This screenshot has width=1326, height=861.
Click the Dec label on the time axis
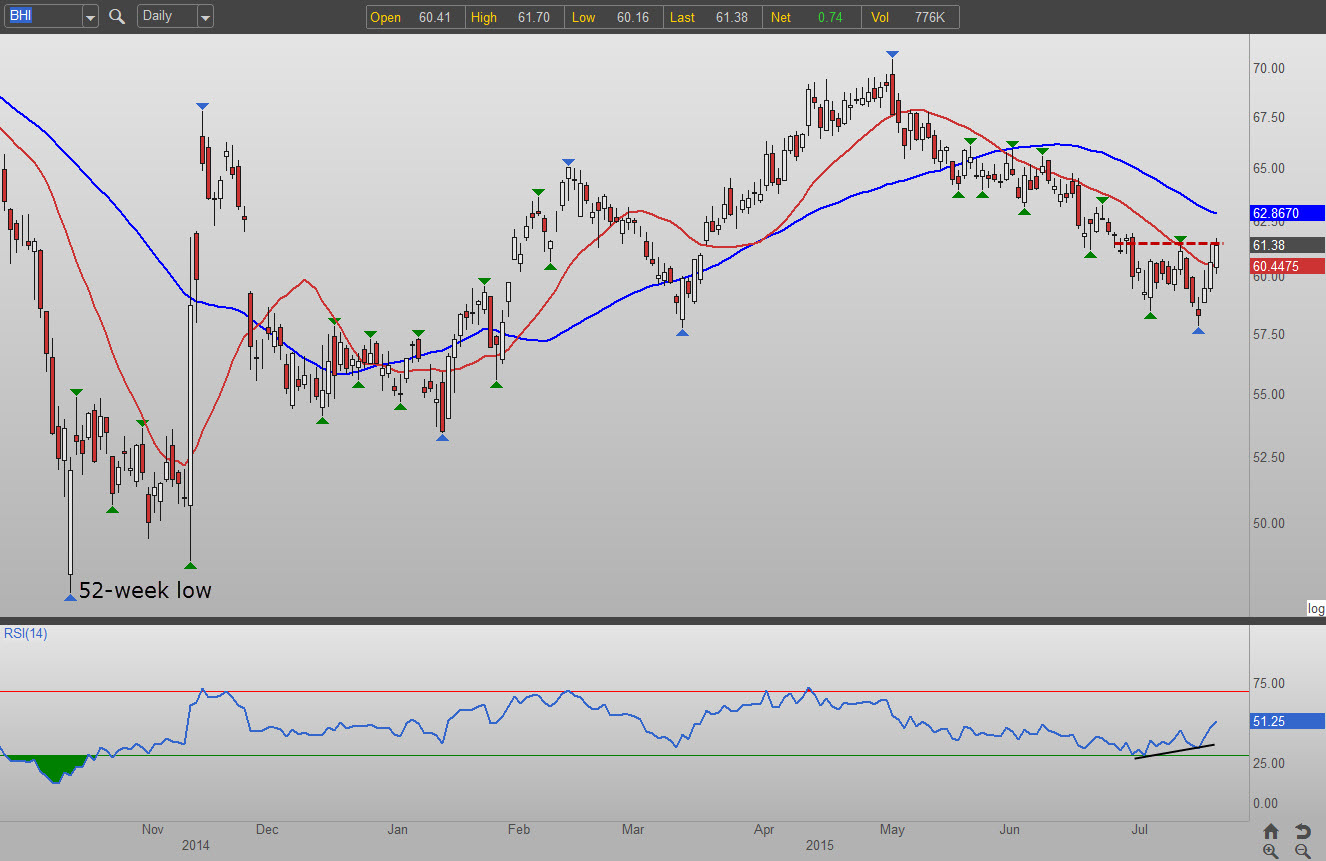(267, 829)
